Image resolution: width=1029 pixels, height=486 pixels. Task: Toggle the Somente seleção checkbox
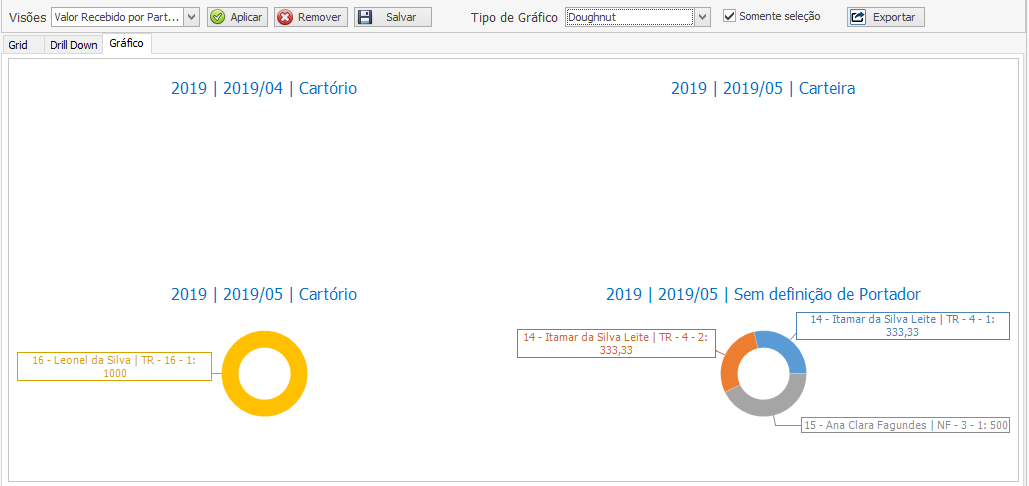pos(730,16)
